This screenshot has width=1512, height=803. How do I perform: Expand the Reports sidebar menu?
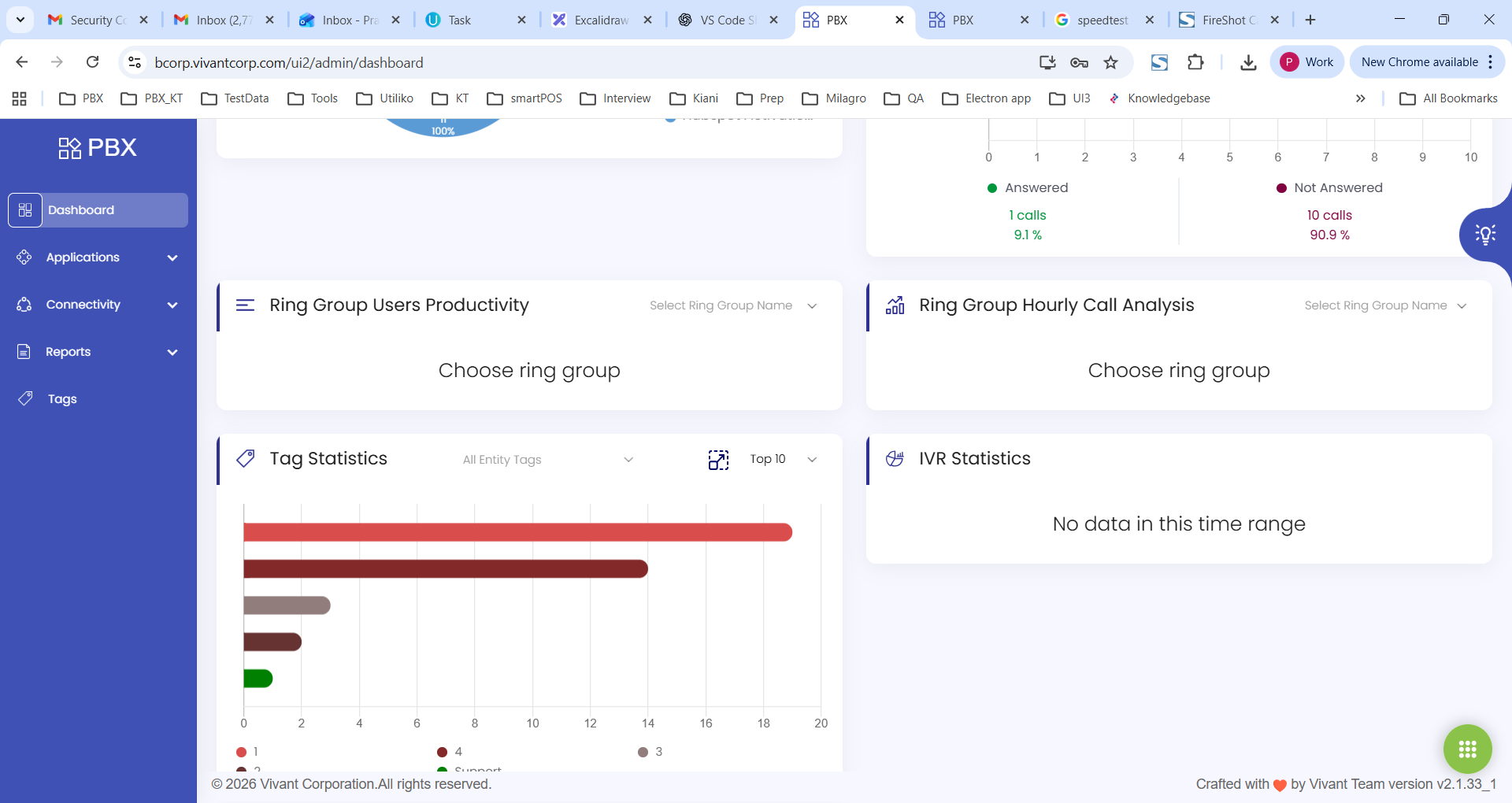(x=98, y=352)
